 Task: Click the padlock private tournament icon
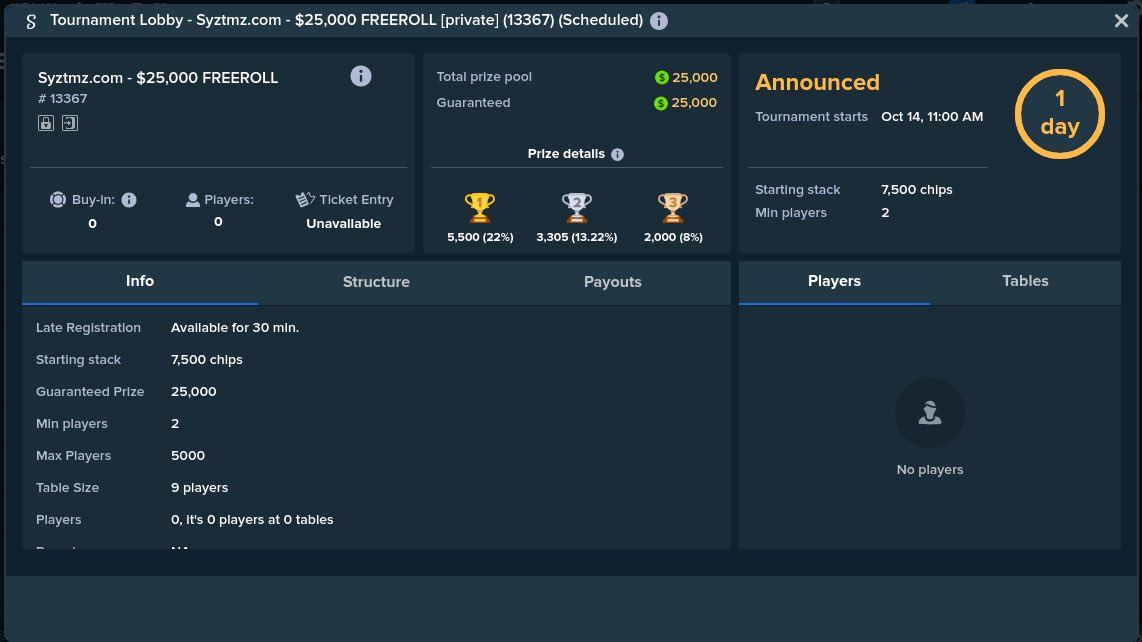46,123
